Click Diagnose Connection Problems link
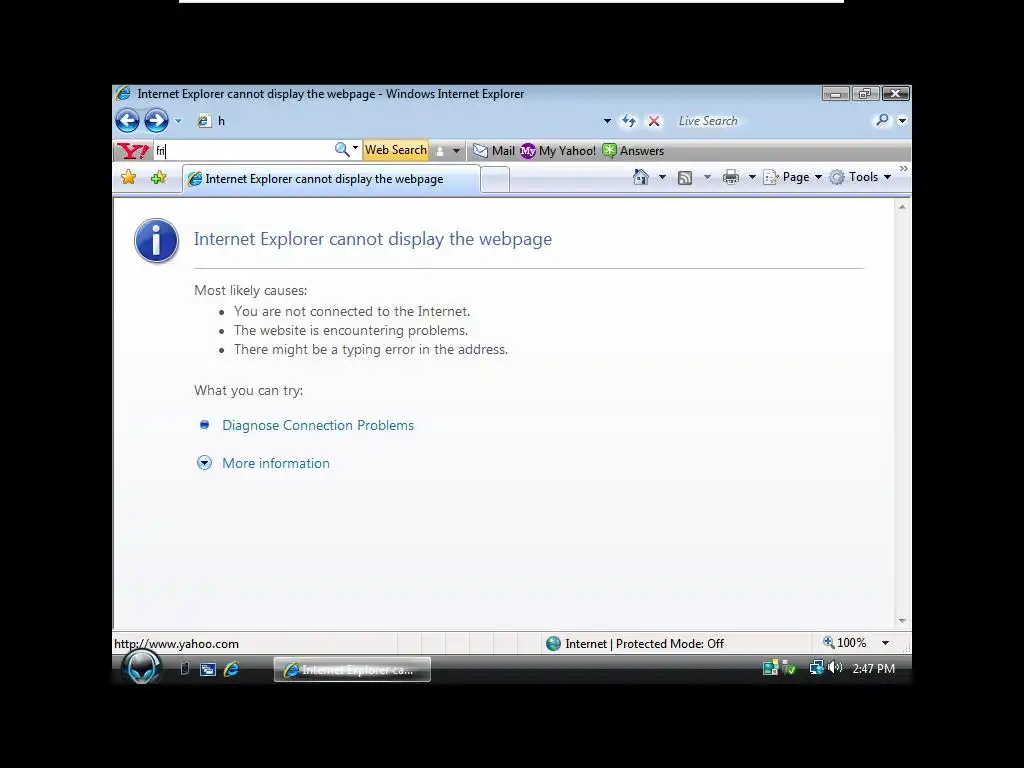This screenshot has width=1024, height=768. (318, 425)
